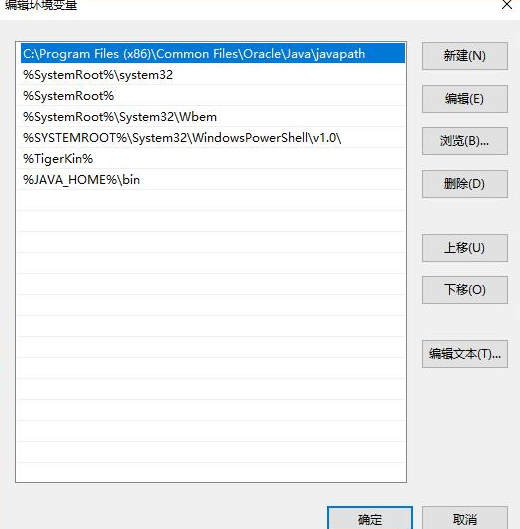The height and width of the screenshot is (529, 520).
Task: Select the Oracle\Java\javapath entry
Action: (213, 53)
